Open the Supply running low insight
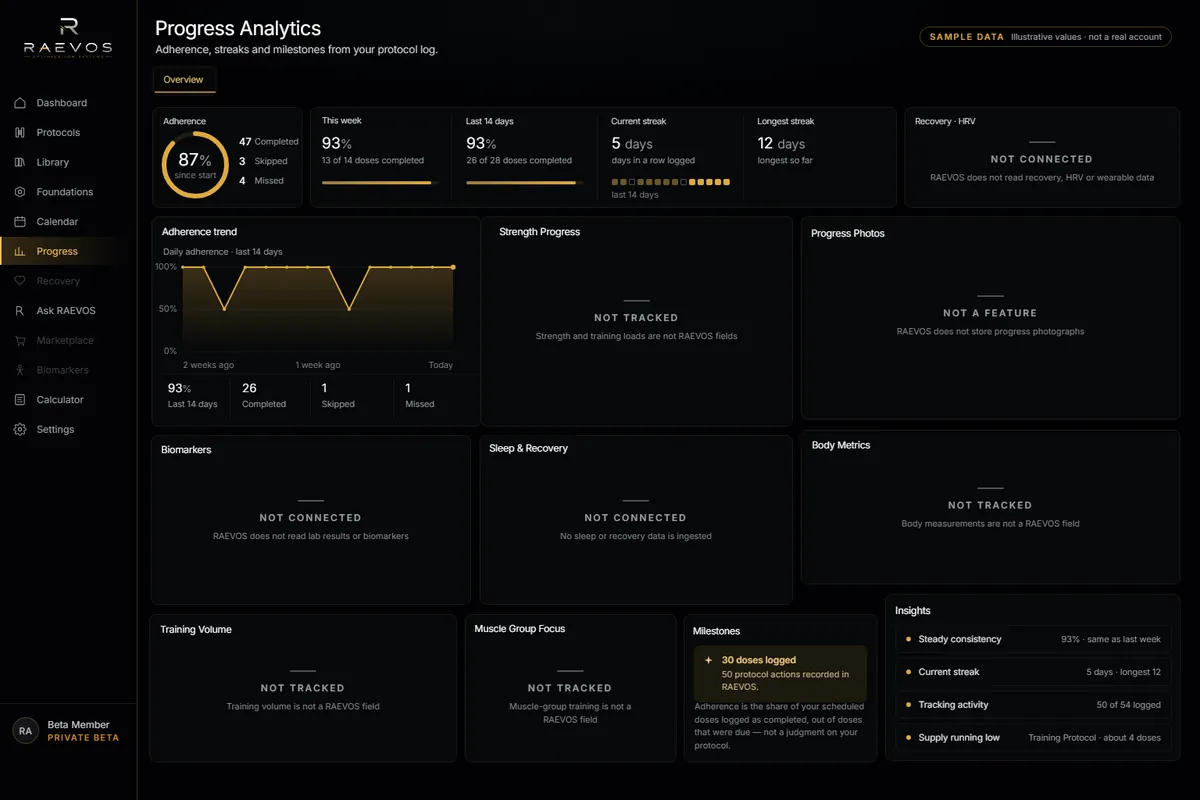The width and height of the screenshot is (1200, 800). click(x=1031, y=738)
